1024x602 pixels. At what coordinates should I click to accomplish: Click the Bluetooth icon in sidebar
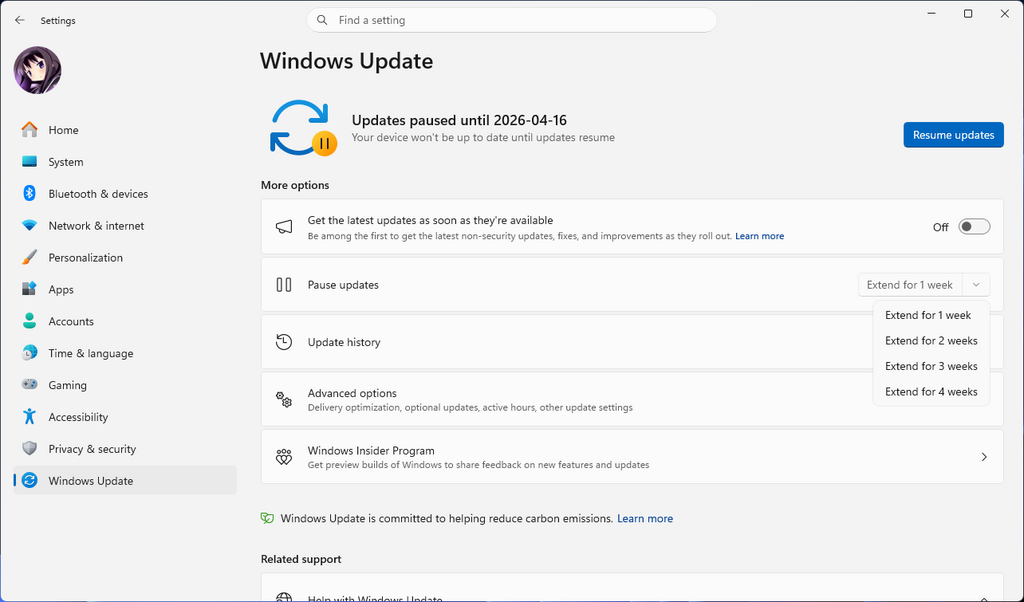tap(29, 193)
